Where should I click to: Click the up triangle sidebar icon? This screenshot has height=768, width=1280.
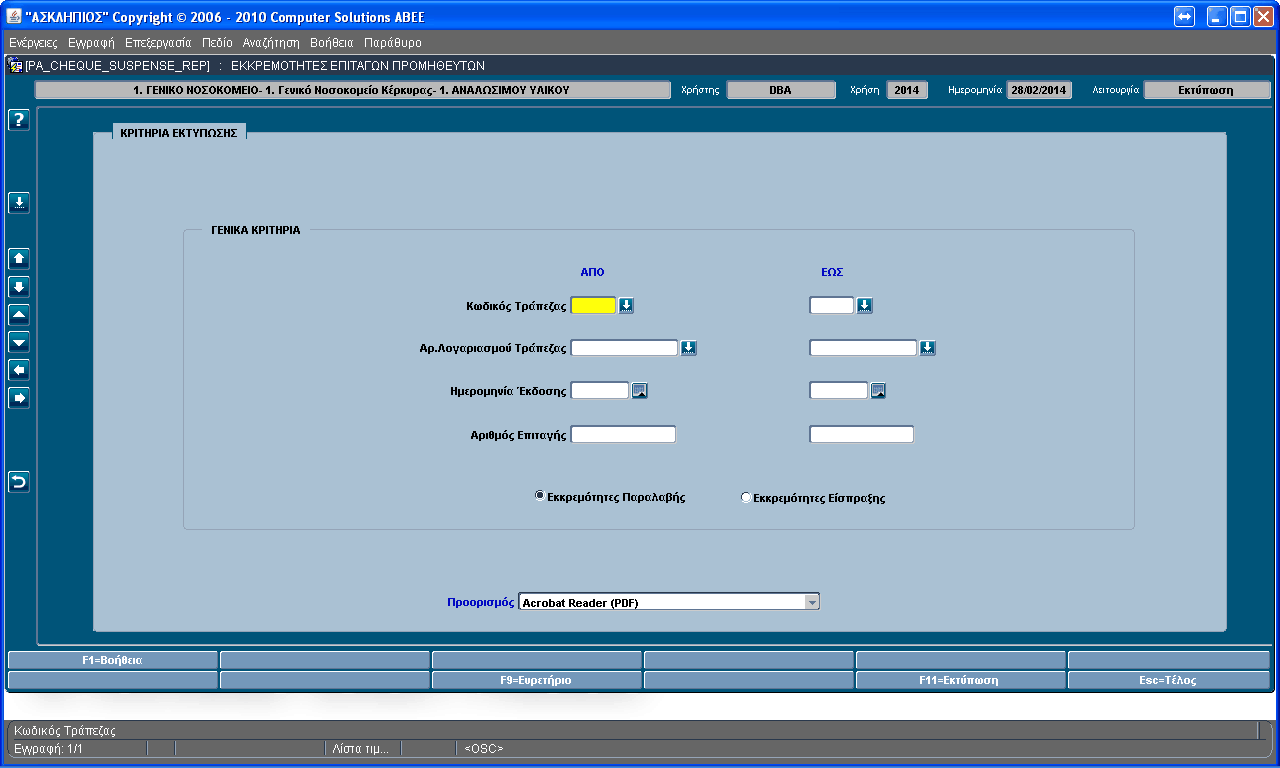(19, 315)
